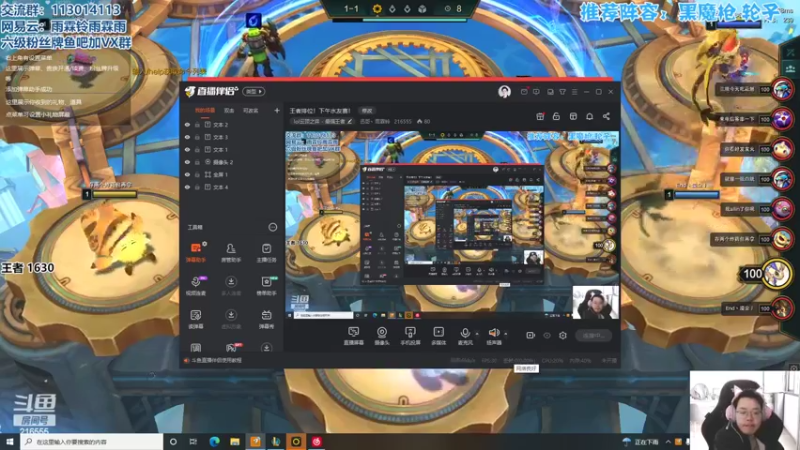Open the download tool in third row

pos(231,319)
